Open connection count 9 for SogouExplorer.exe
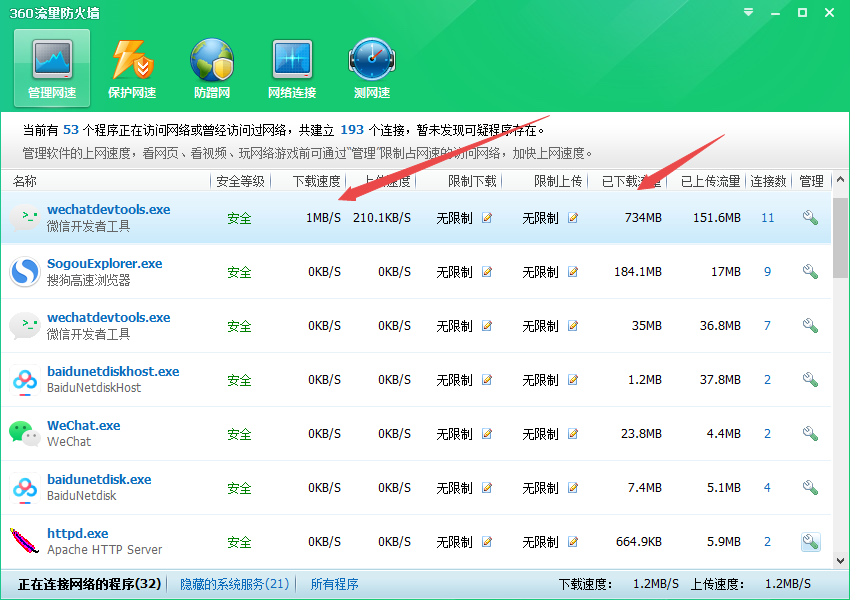The width and height of the screenshot is (850, 600). click(768, 272)
